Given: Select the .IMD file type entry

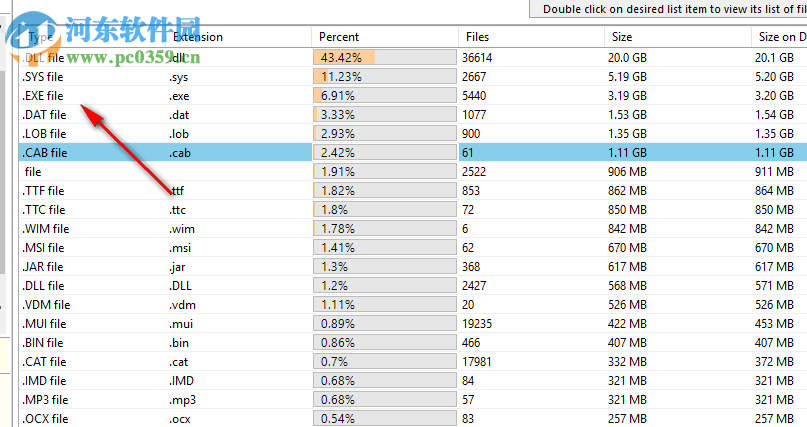Looking at the screenshot, I should pyautogui.click(x=44, y=381).
